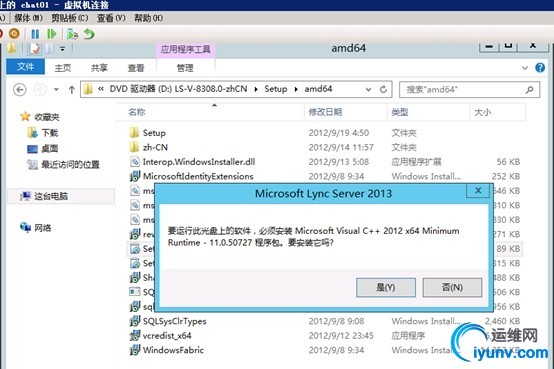Open the 查看 (View) menu of VM connection

[111, 18]
